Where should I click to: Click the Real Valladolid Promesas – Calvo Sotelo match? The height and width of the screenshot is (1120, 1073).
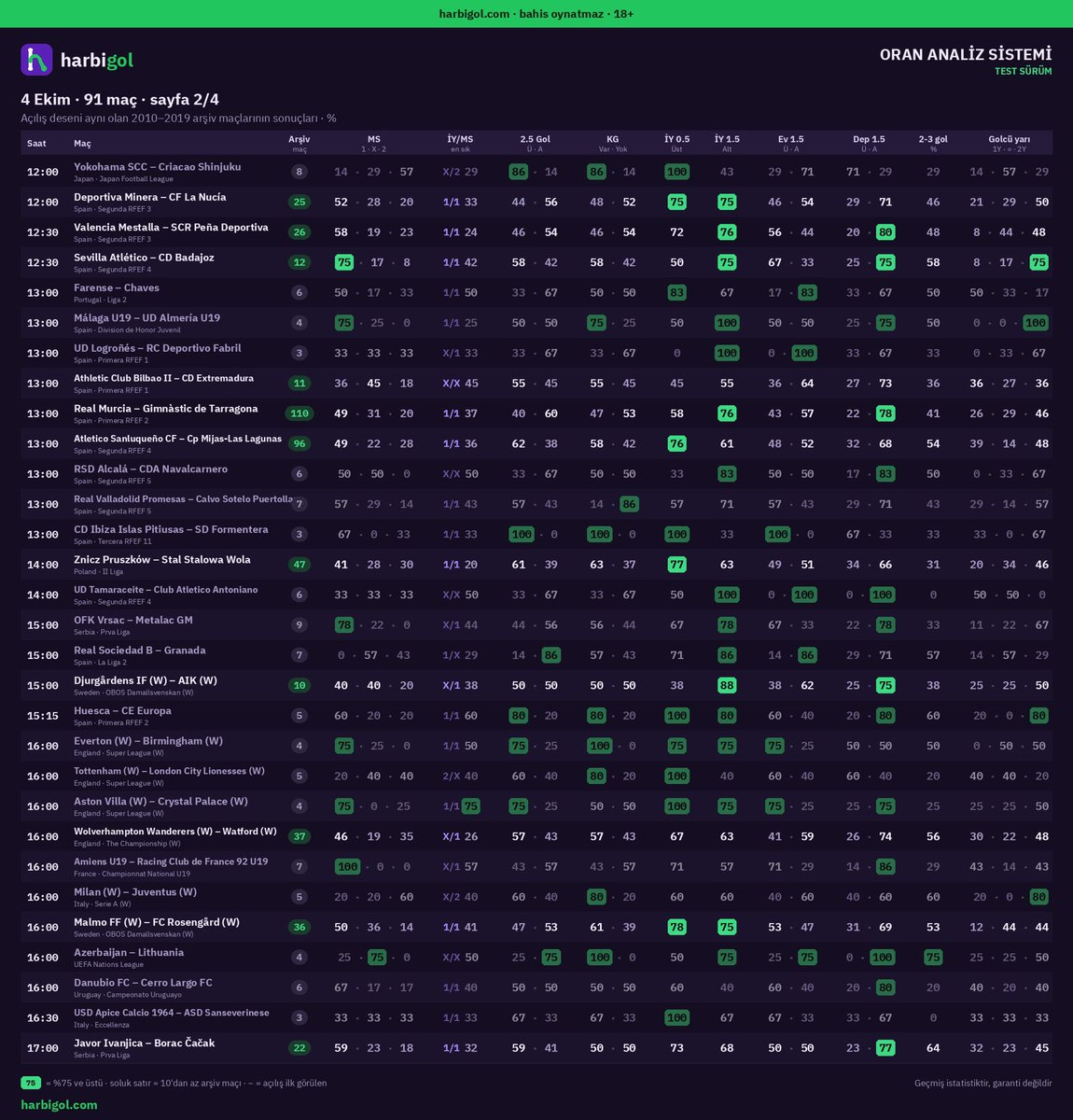tap(183, 499)
